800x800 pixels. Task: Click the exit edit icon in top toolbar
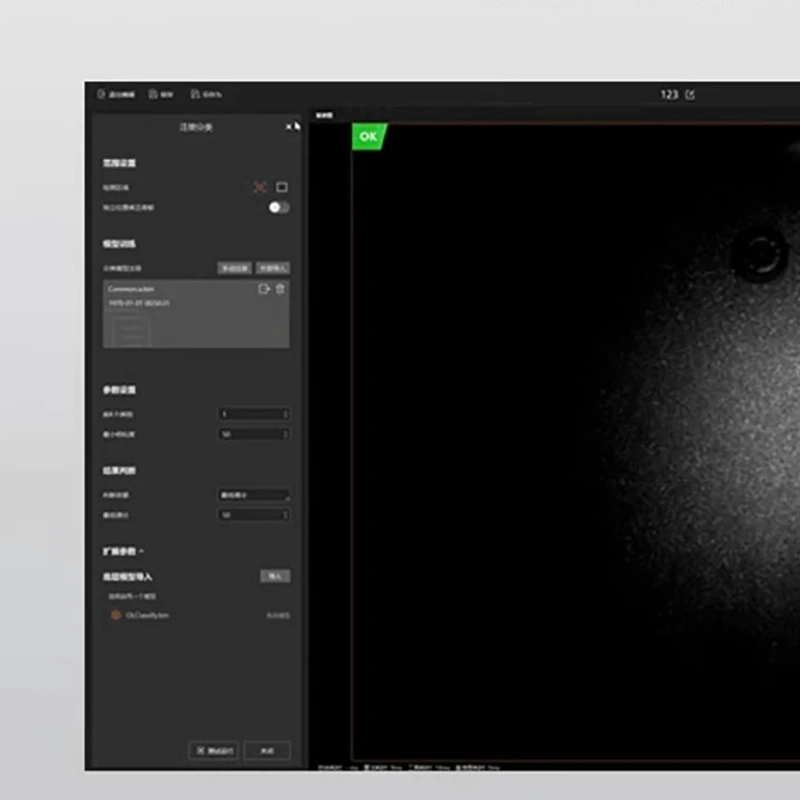point(101,95)
